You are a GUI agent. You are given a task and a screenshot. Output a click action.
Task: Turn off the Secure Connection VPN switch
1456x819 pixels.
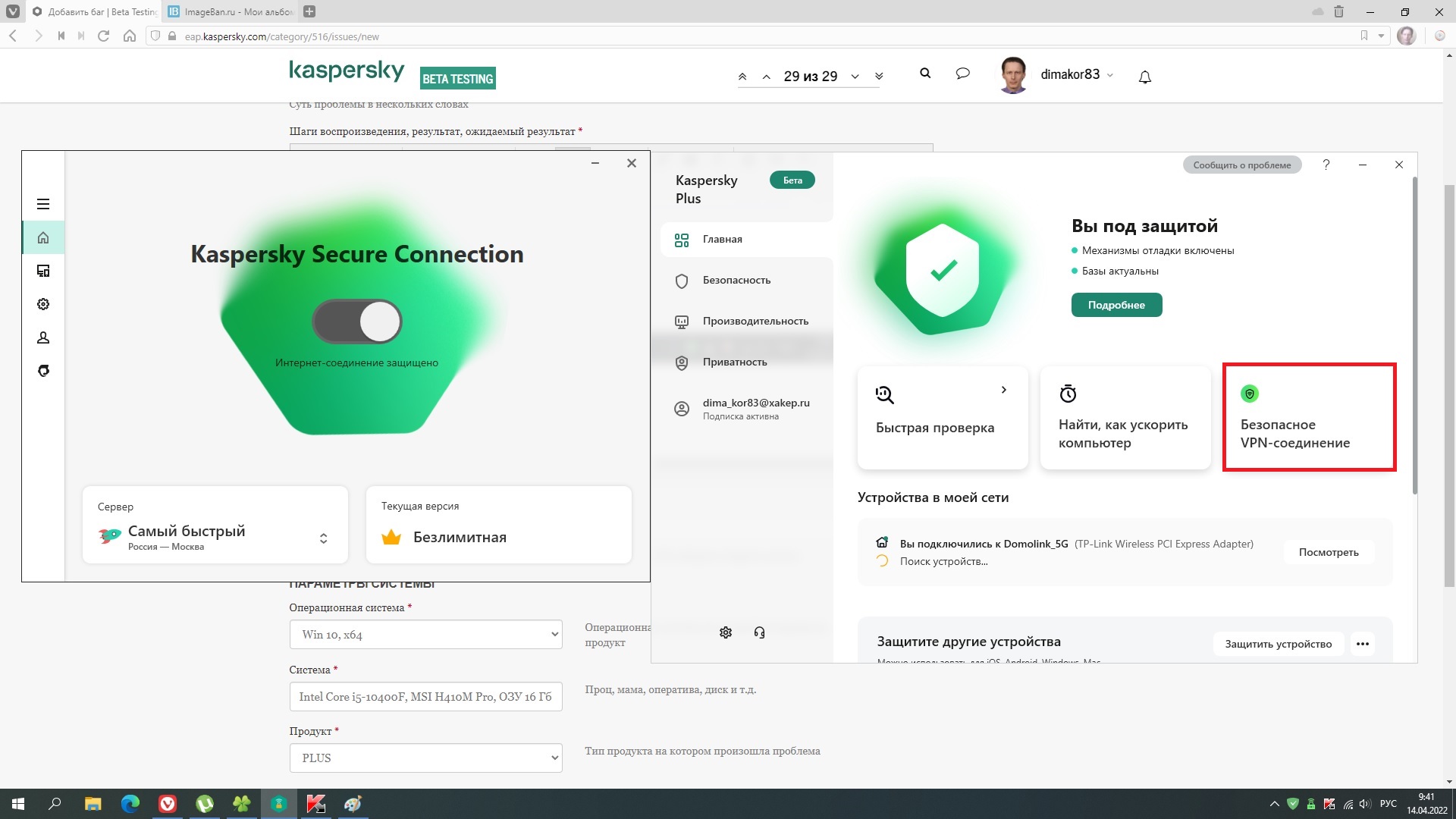(357, 322)
